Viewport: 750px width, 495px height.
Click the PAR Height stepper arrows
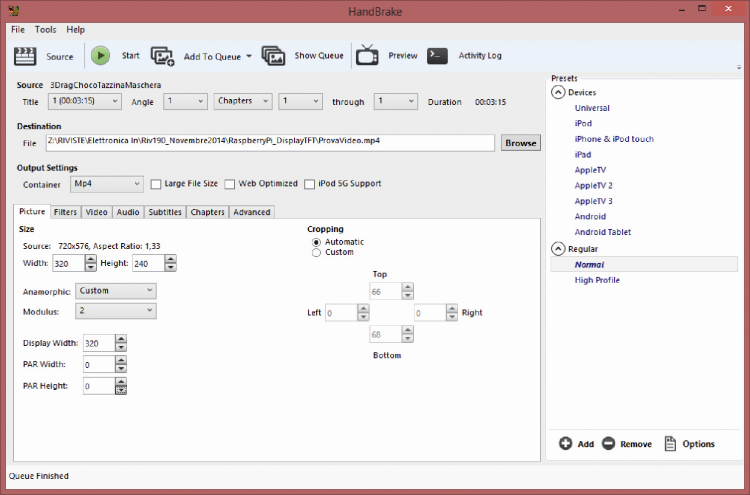(121, 386)
